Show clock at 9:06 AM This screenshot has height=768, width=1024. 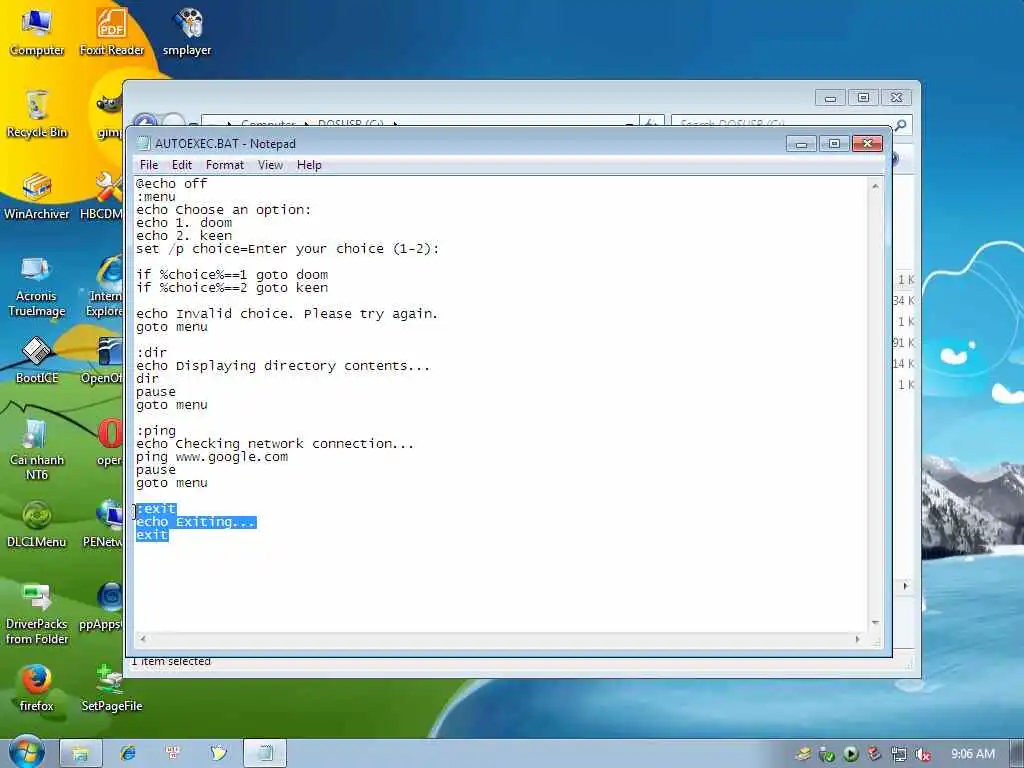972,754
